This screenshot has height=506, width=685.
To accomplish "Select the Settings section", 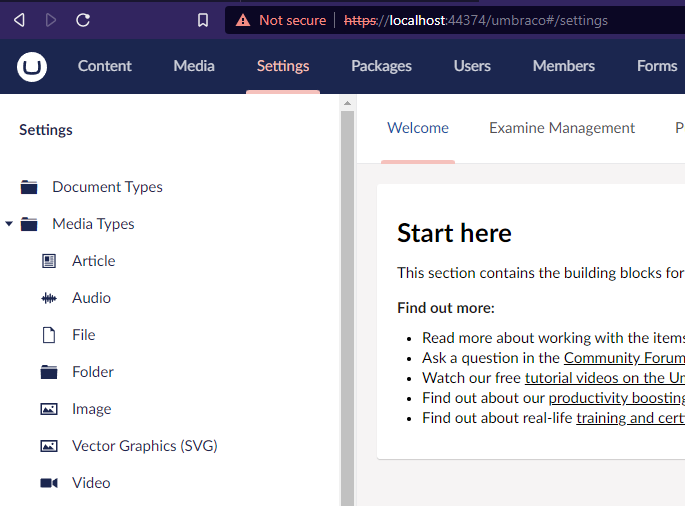I will (x=283, y=66).
